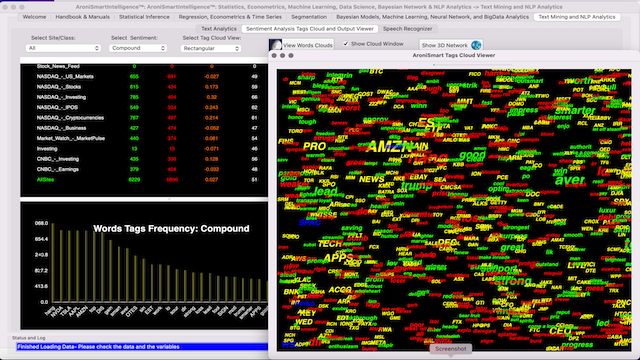This screenshot has height=360, width=640.
Task: Select the green AllSites row
Action: [x=144, y=180]
